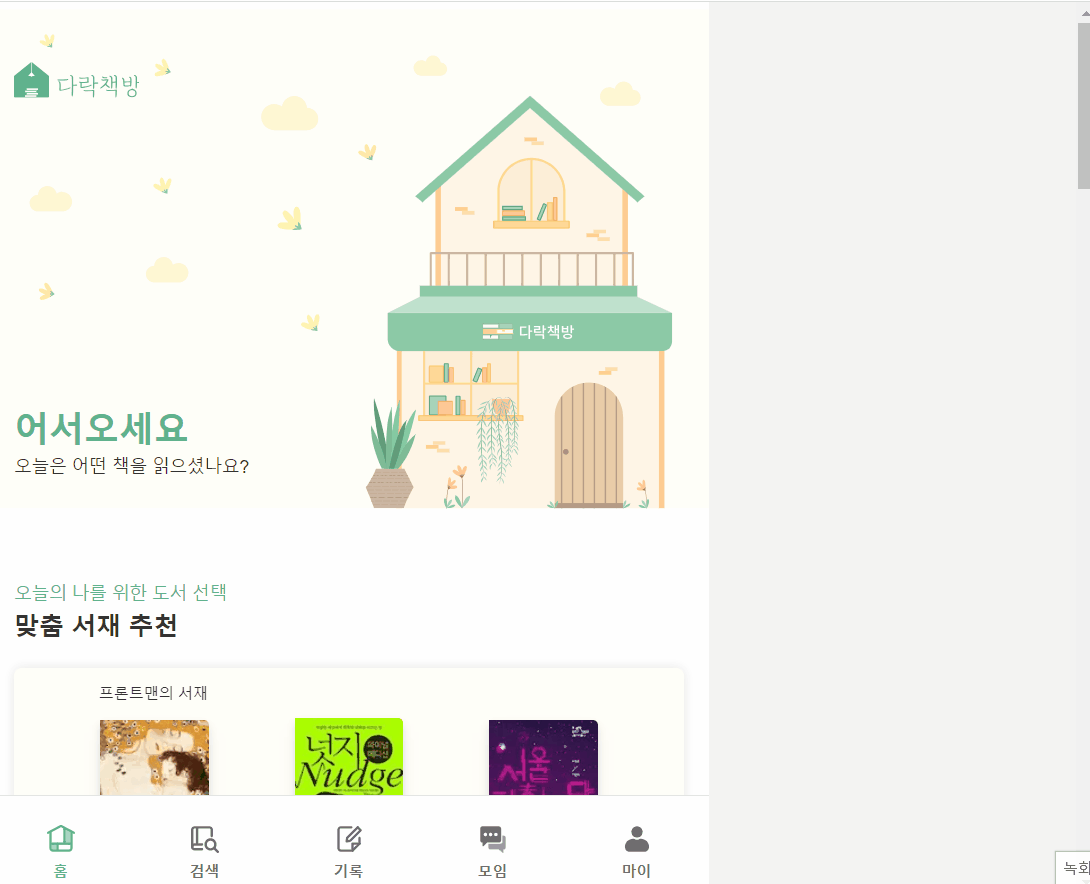Open the 검색 search icon
This screenshot has width=1090, height=884.
tap(204, 839)
